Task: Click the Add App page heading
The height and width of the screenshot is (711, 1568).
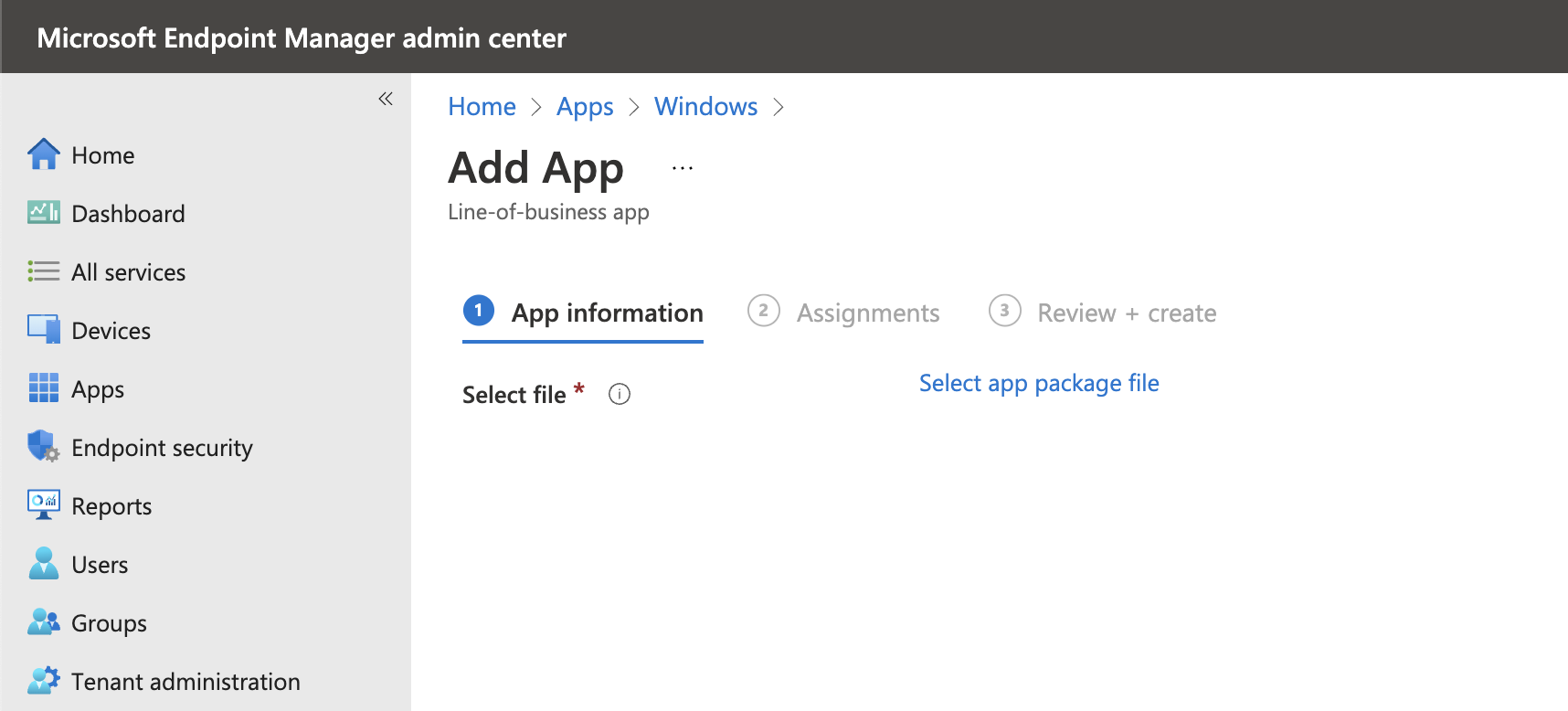Action: point(535,170)
